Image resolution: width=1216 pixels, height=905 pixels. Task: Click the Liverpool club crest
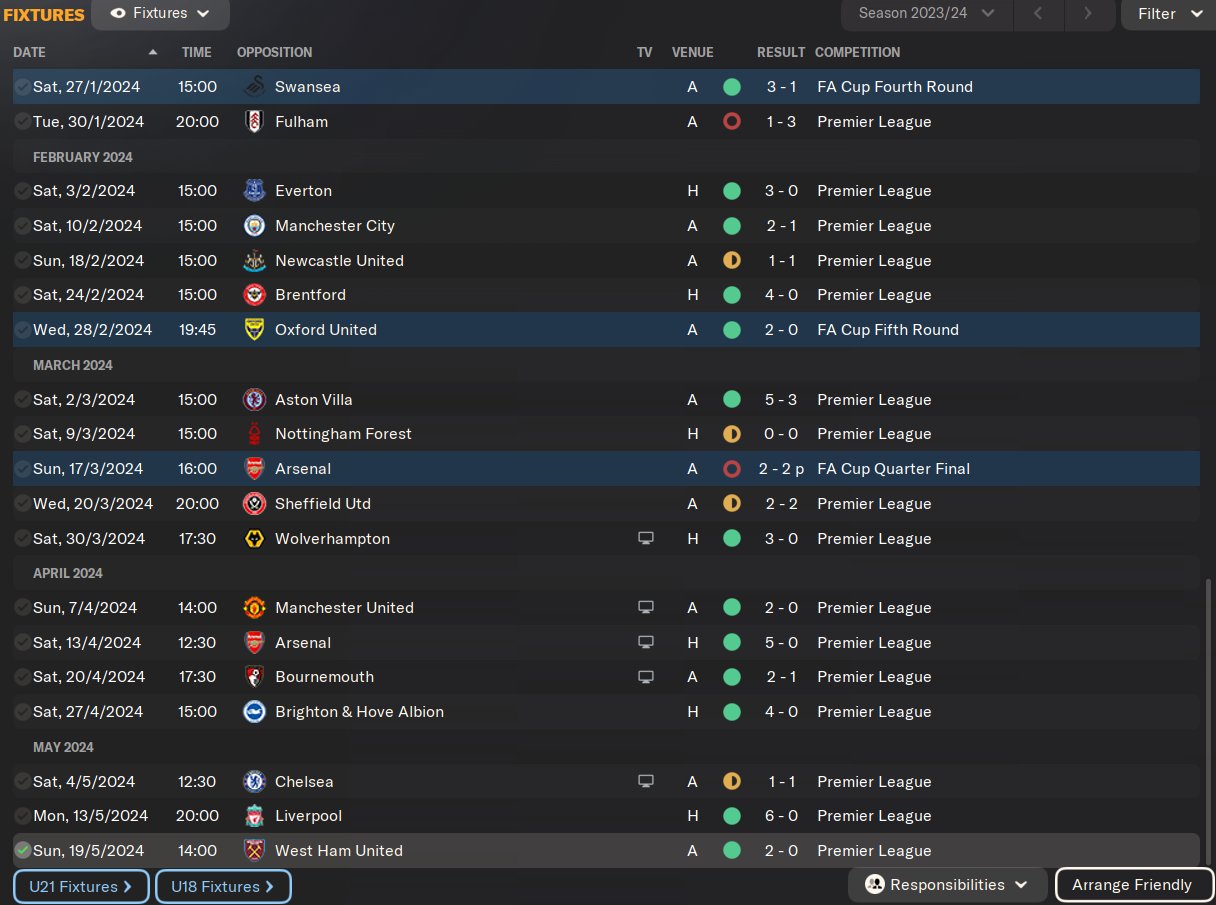point(255,816)
